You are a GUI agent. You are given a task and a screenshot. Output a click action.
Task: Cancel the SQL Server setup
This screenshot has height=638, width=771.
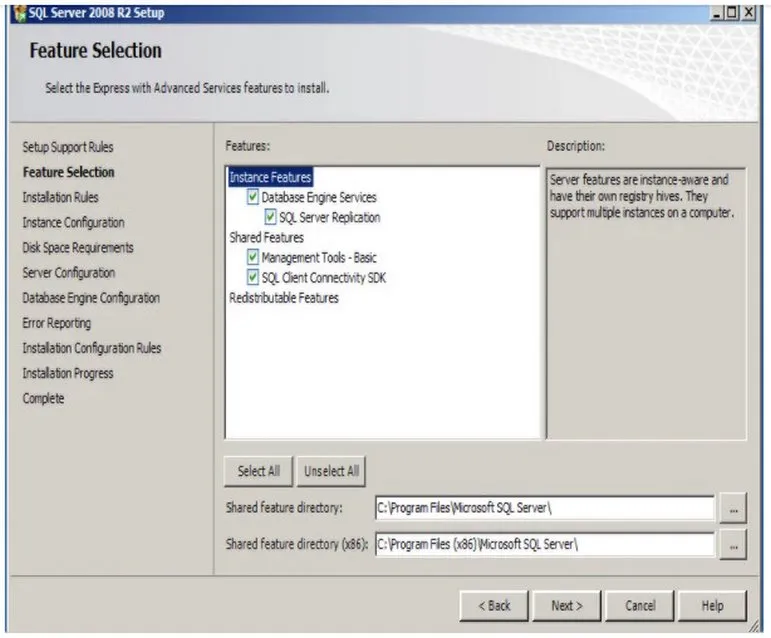click(640, 606)
